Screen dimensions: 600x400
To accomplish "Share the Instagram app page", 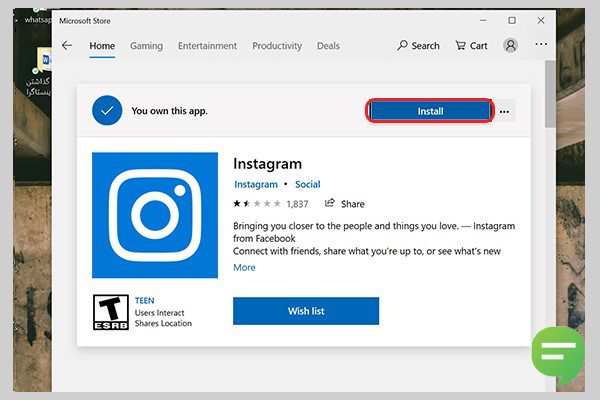I will click(x=345, y=203).
